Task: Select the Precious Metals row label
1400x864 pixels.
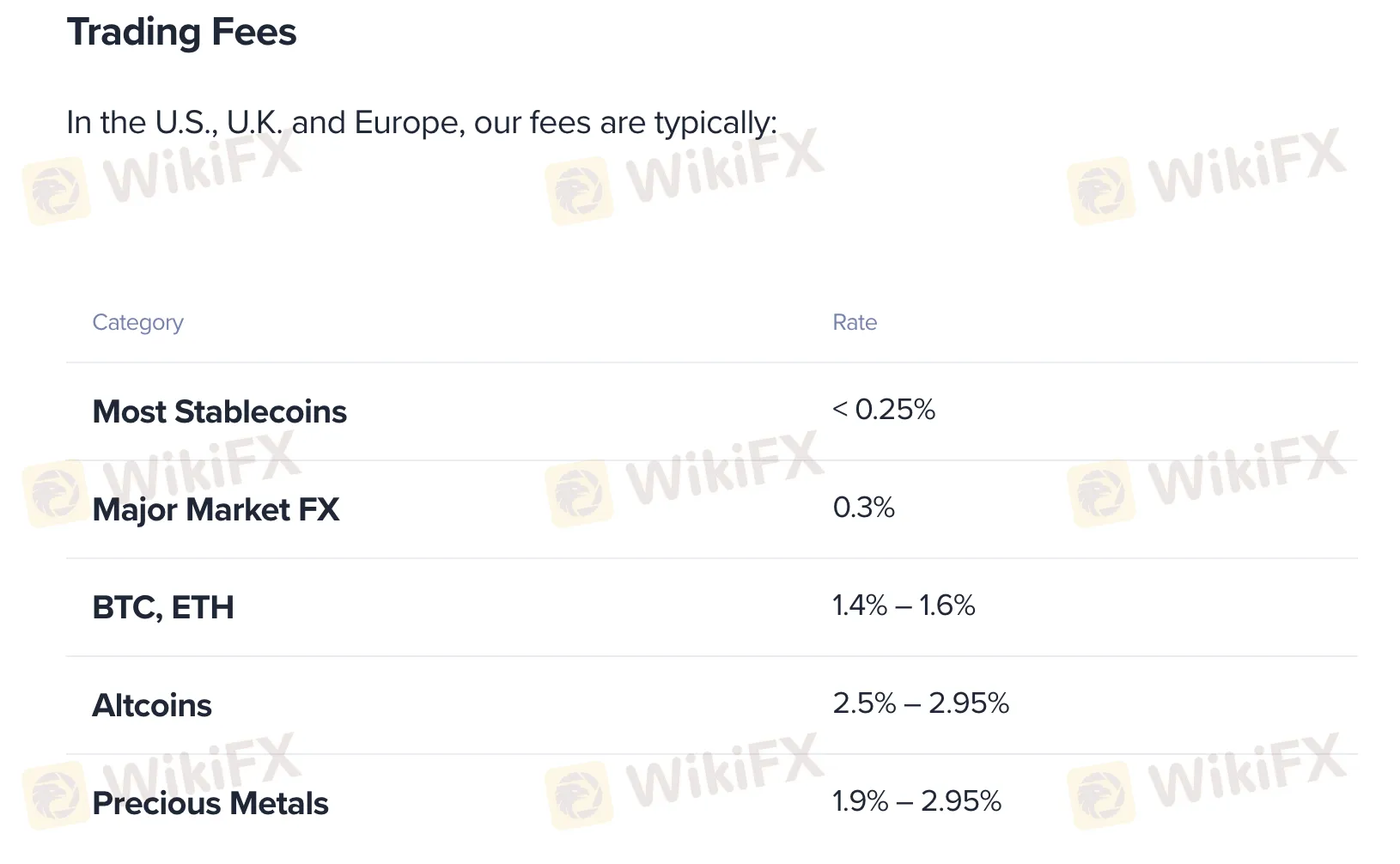Action: [210, 803]
